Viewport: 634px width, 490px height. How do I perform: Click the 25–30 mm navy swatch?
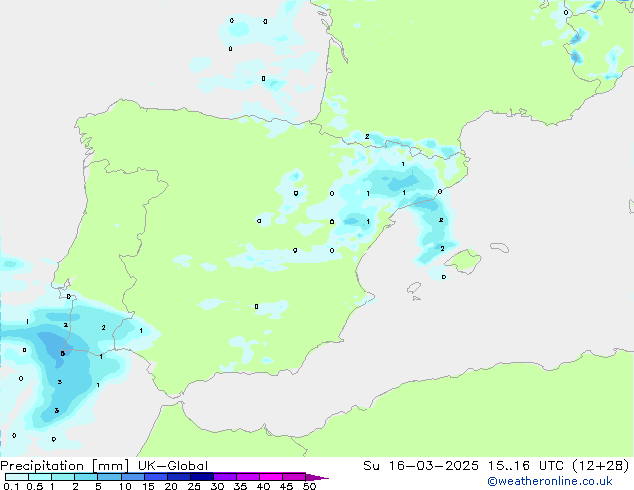[201, 477]
